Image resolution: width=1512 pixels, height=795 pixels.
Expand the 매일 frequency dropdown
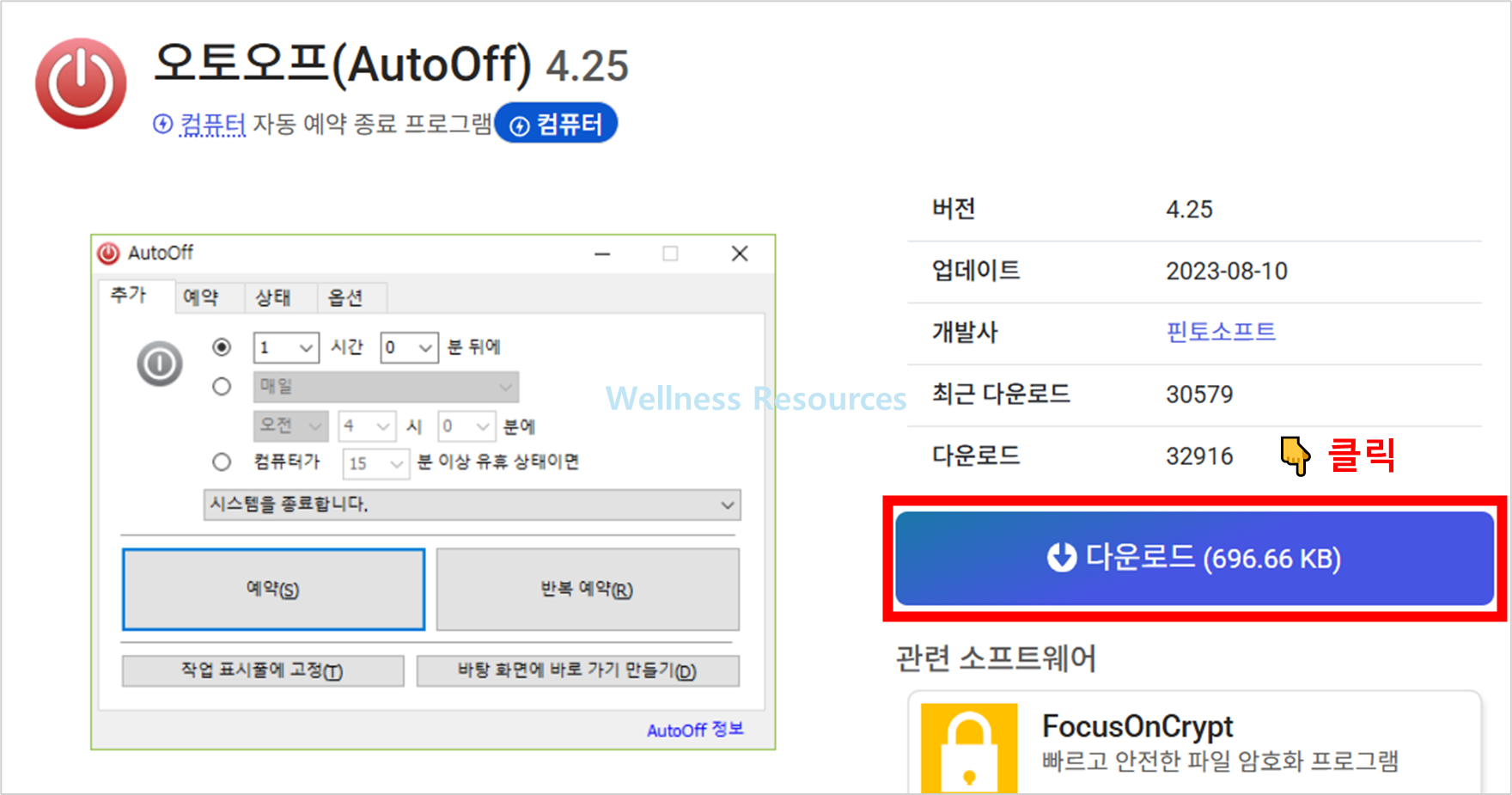[386, 387]
